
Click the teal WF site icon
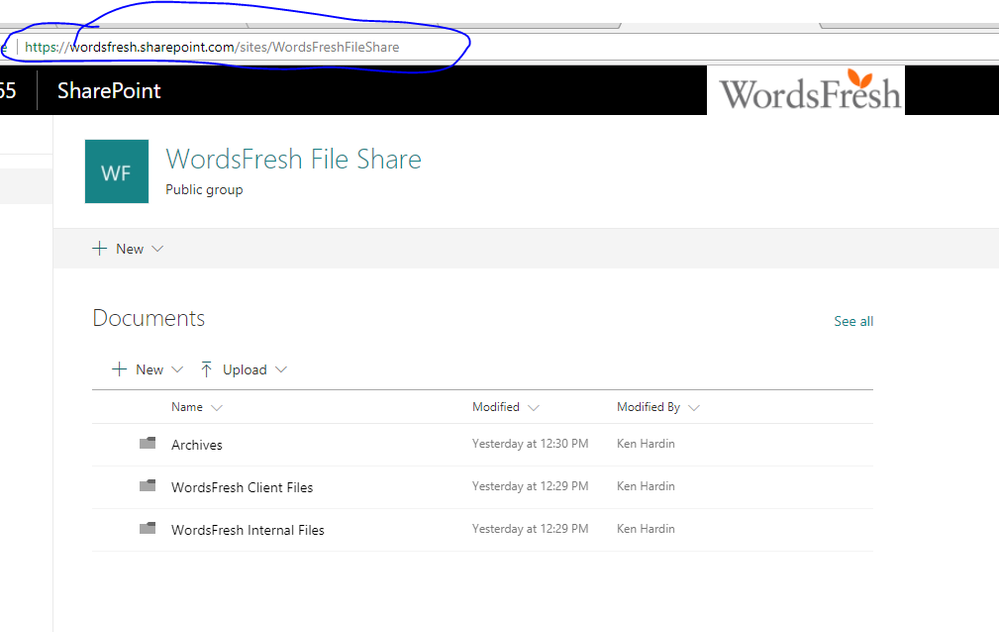(x=117, y=171)
